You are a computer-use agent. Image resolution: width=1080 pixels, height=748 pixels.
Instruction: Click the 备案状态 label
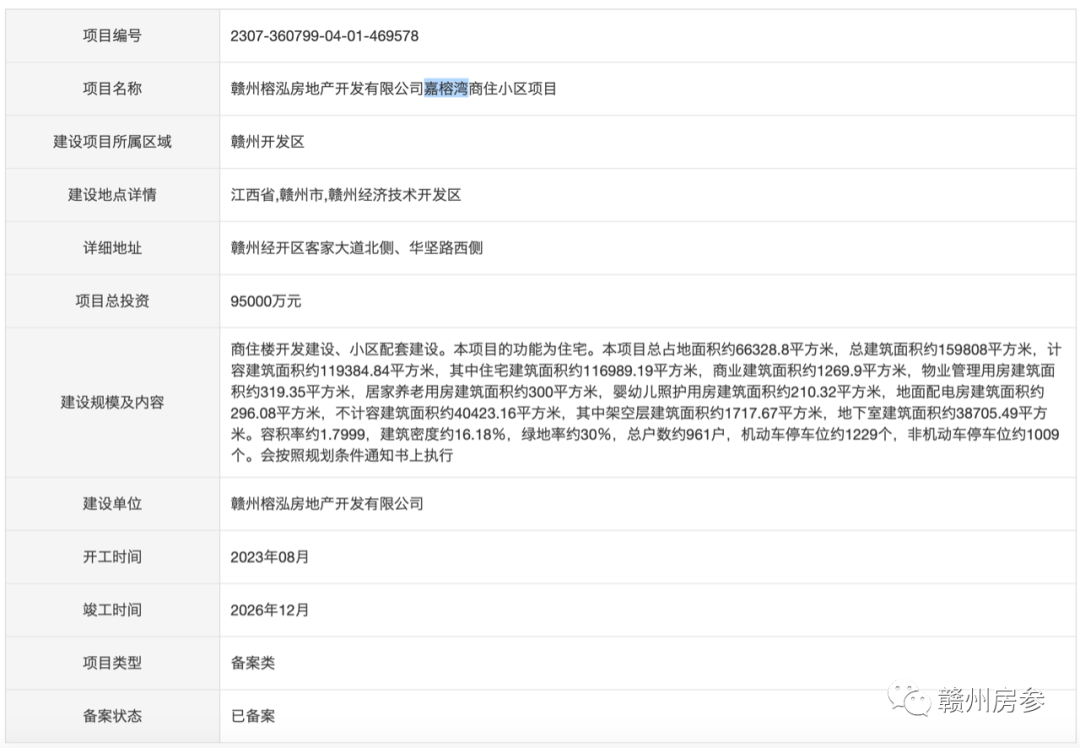click(112, 716)
